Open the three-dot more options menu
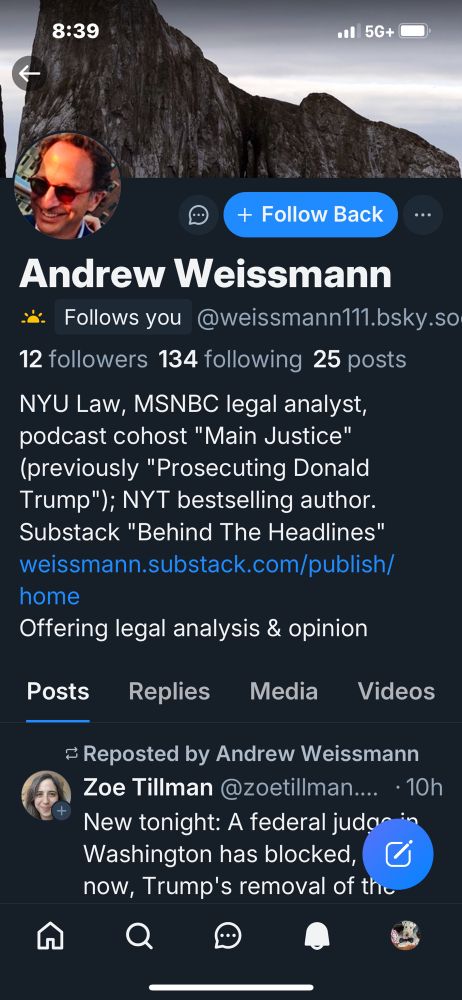 422,215
